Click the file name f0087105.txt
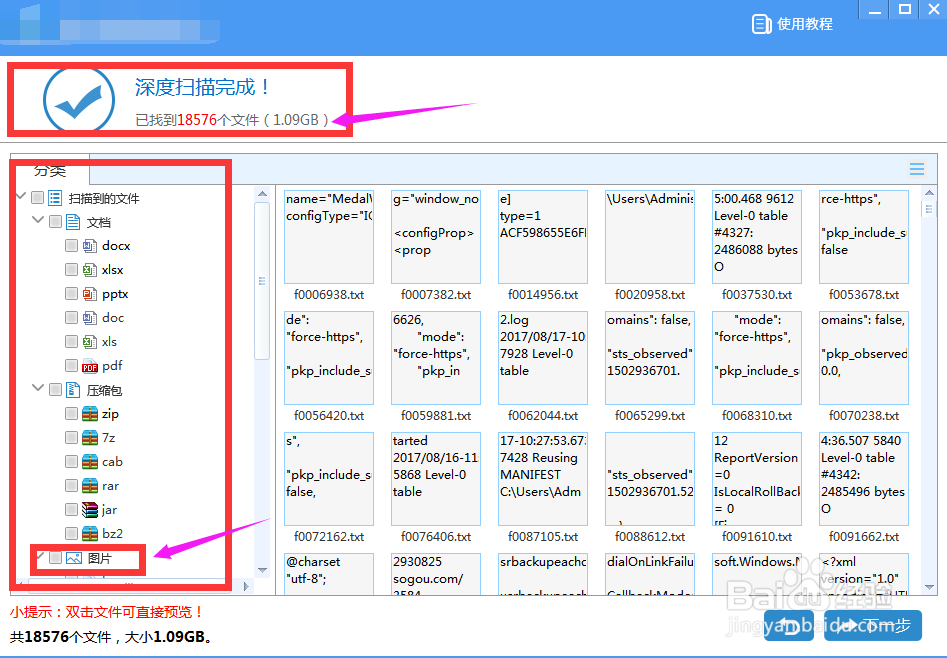The width and height of the screenshot is (947, 658). [x=543, y=537]
